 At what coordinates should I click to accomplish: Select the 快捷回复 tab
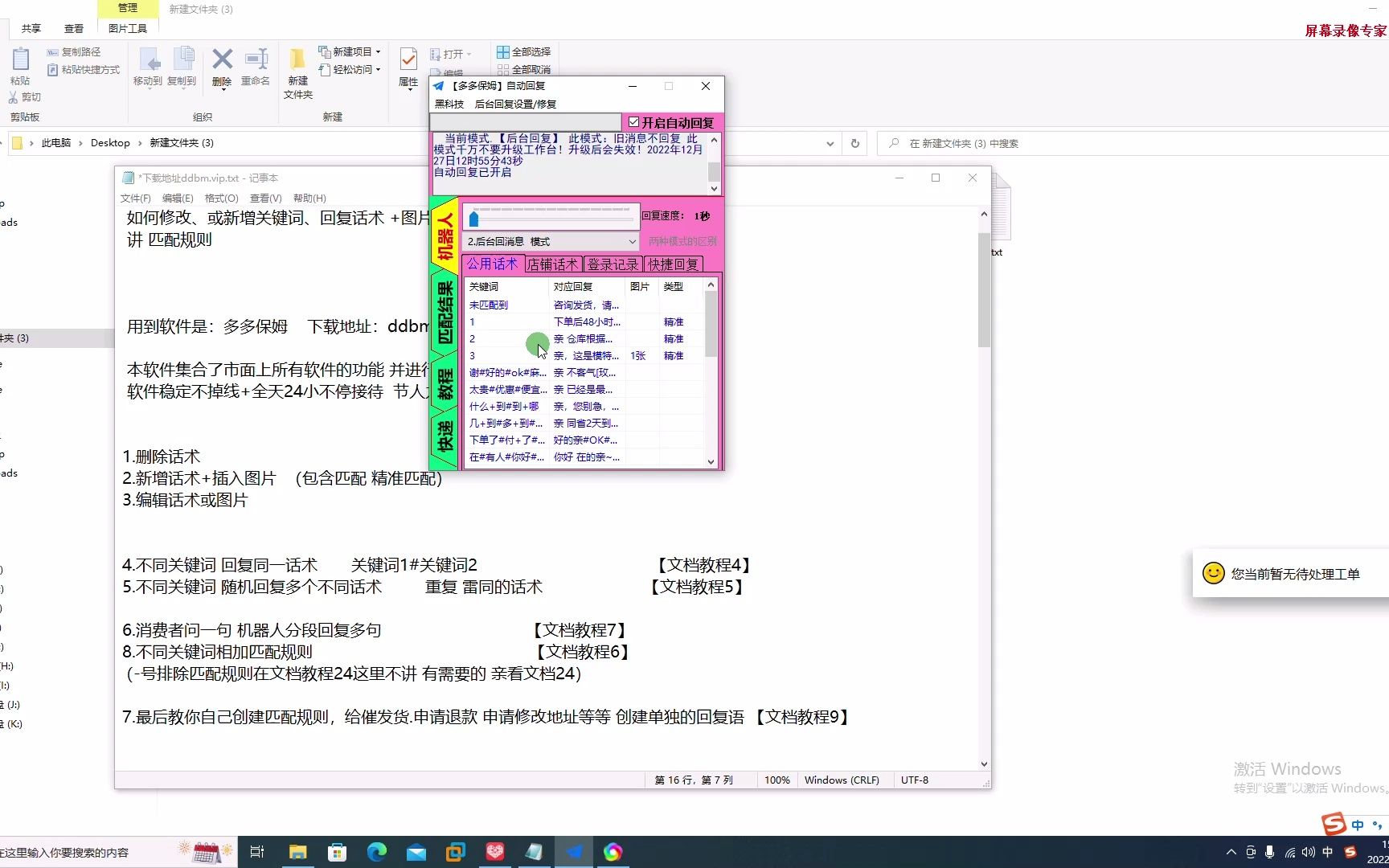pyautogui.click(x=674, y=264)
